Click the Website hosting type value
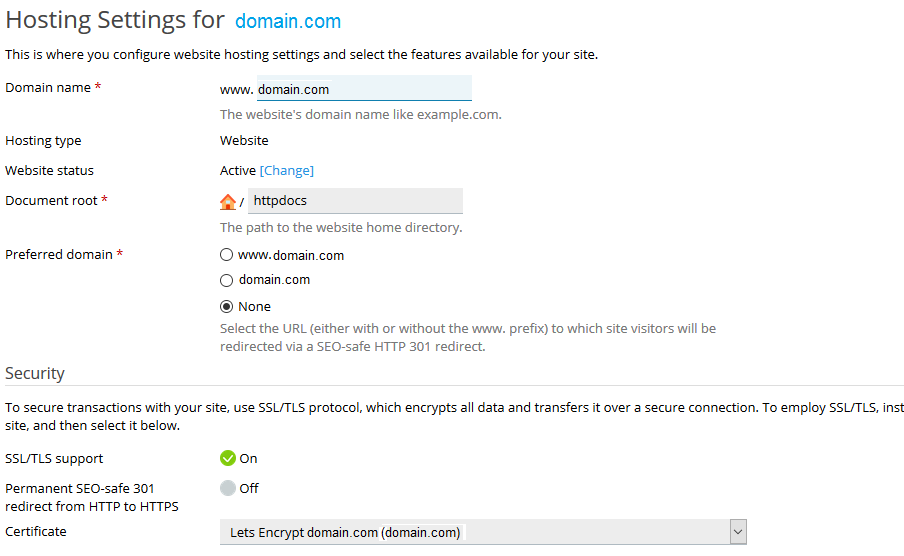This screenshot has height=556, width=904. [244, 141]
